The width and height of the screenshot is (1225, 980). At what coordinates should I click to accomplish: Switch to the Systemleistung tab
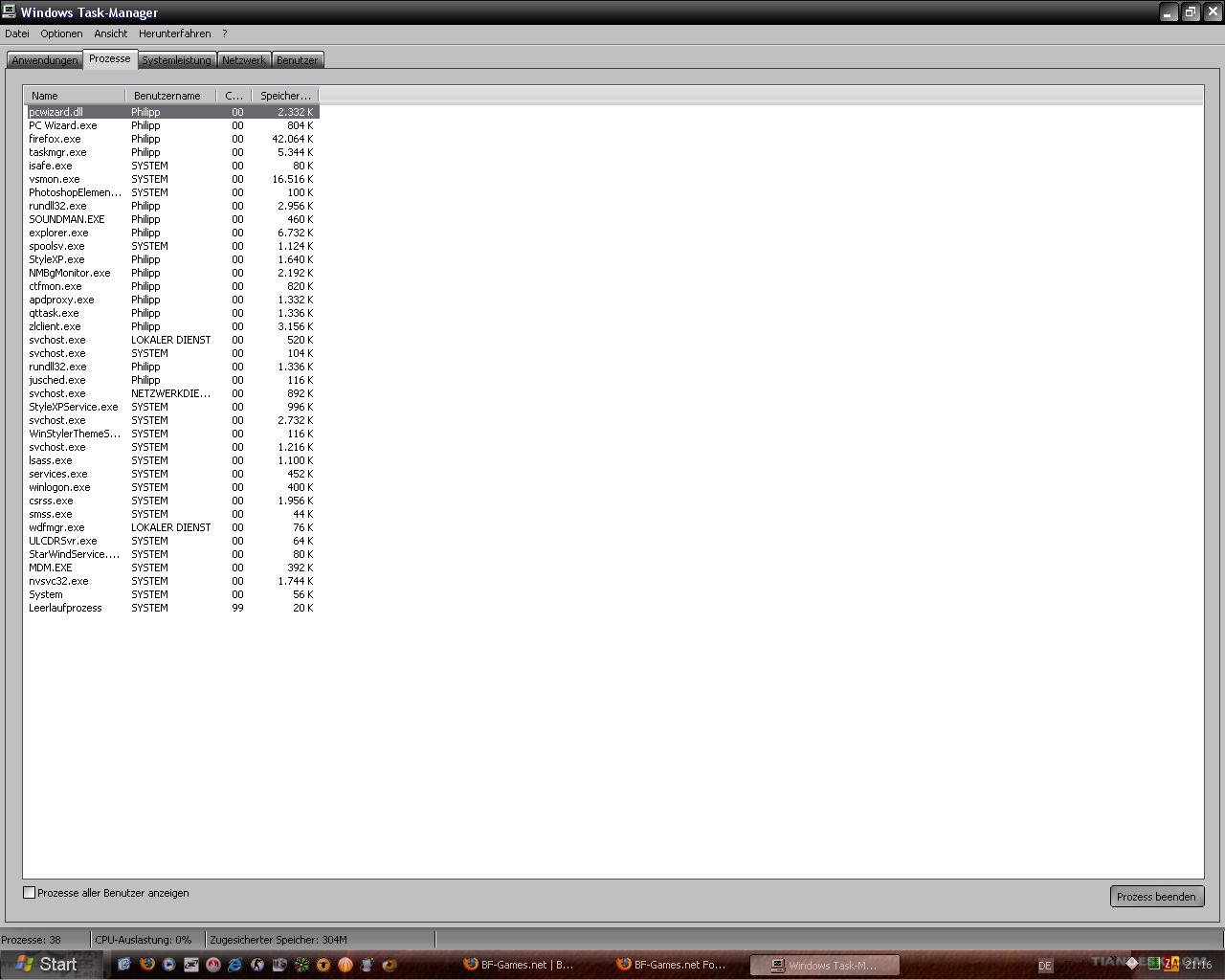(x=176, y=60)
